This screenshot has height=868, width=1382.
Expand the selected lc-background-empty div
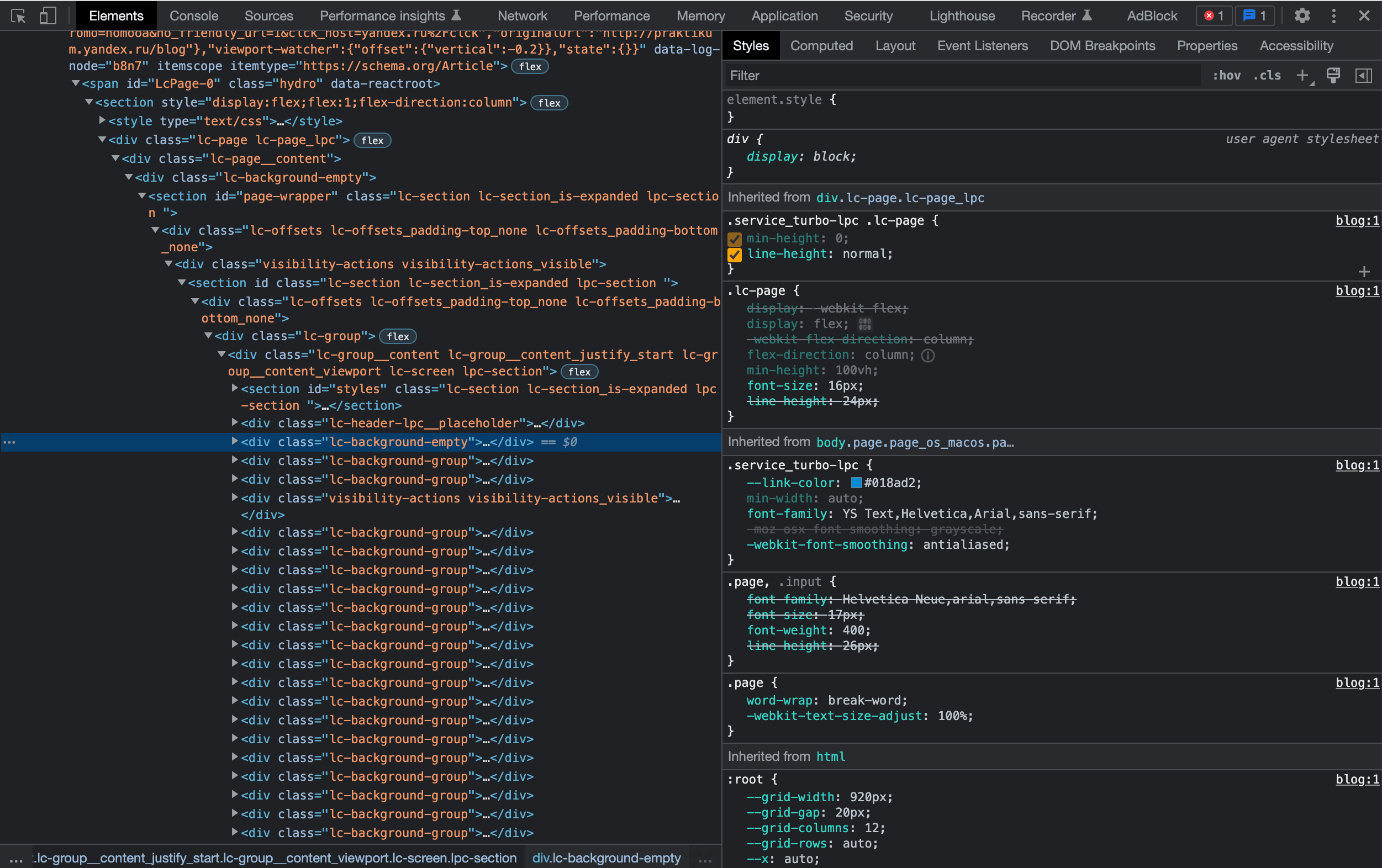tap(235, 441)
